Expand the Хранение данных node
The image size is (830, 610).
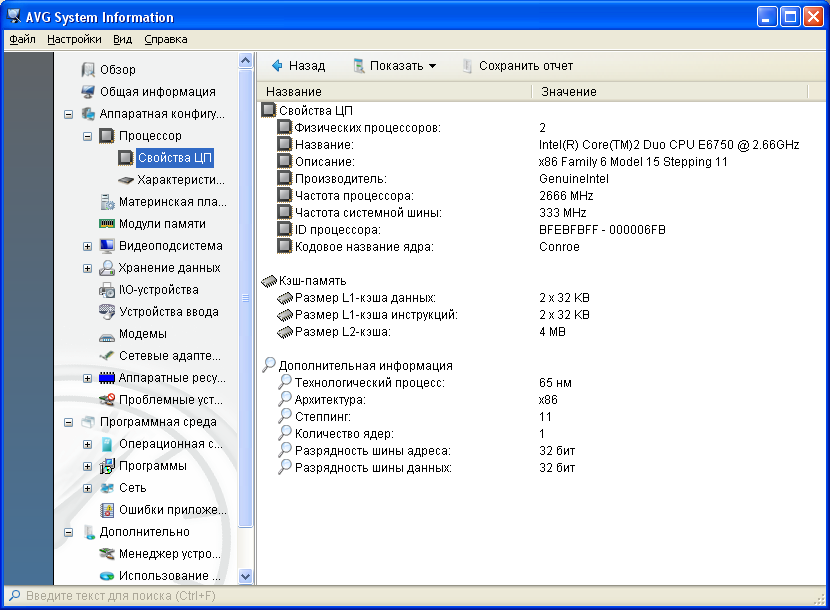[x=87, y=268]
